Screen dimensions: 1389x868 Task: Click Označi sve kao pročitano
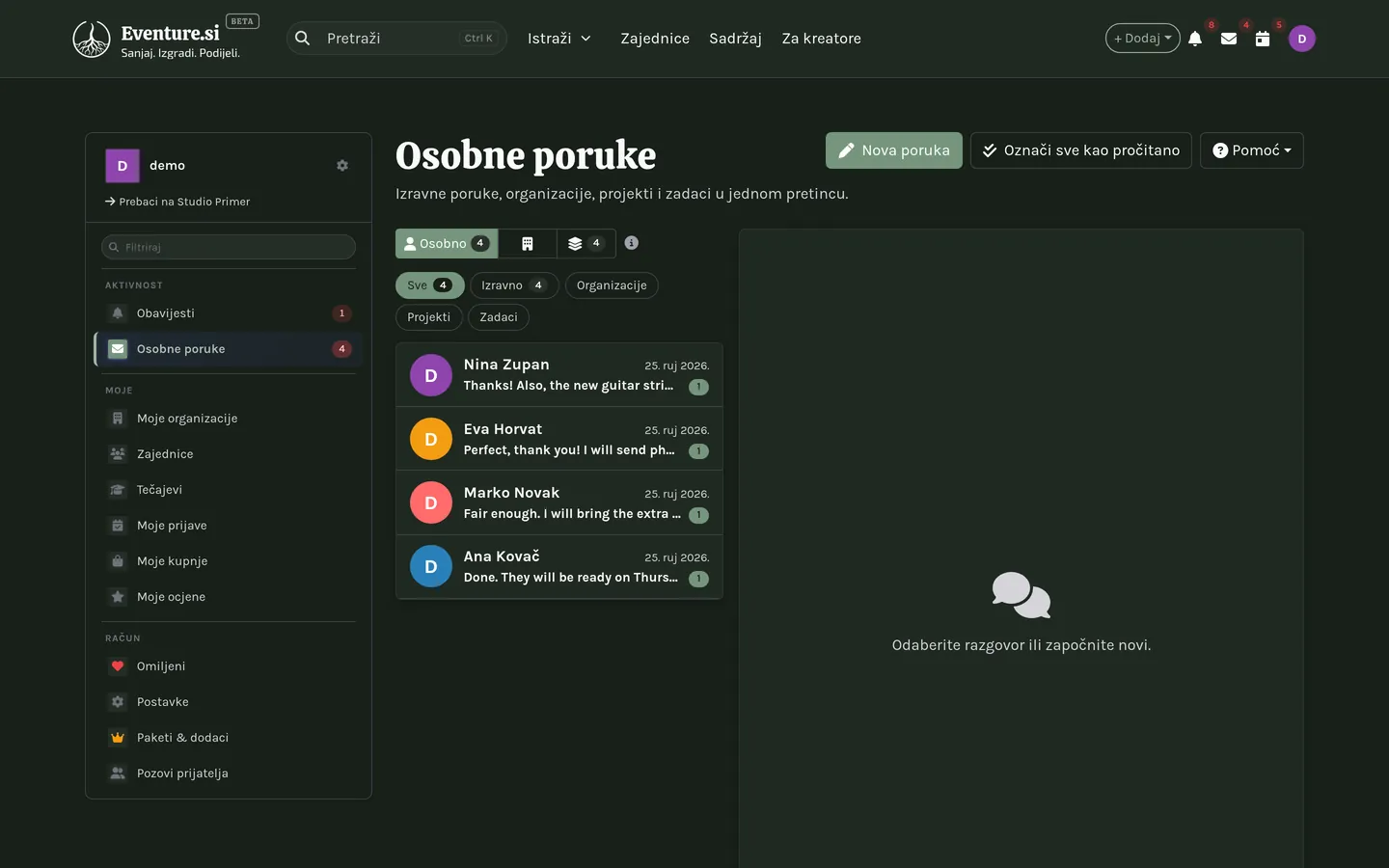coord(1081,150)
